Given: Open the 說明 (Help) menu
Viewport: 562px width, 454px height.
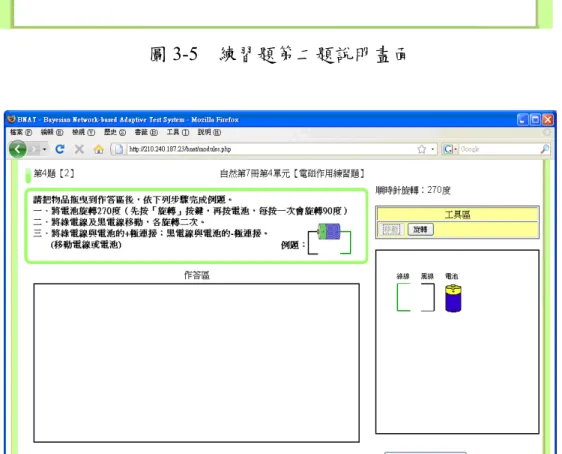Looking at the screenshot, I should click(209, 132).
